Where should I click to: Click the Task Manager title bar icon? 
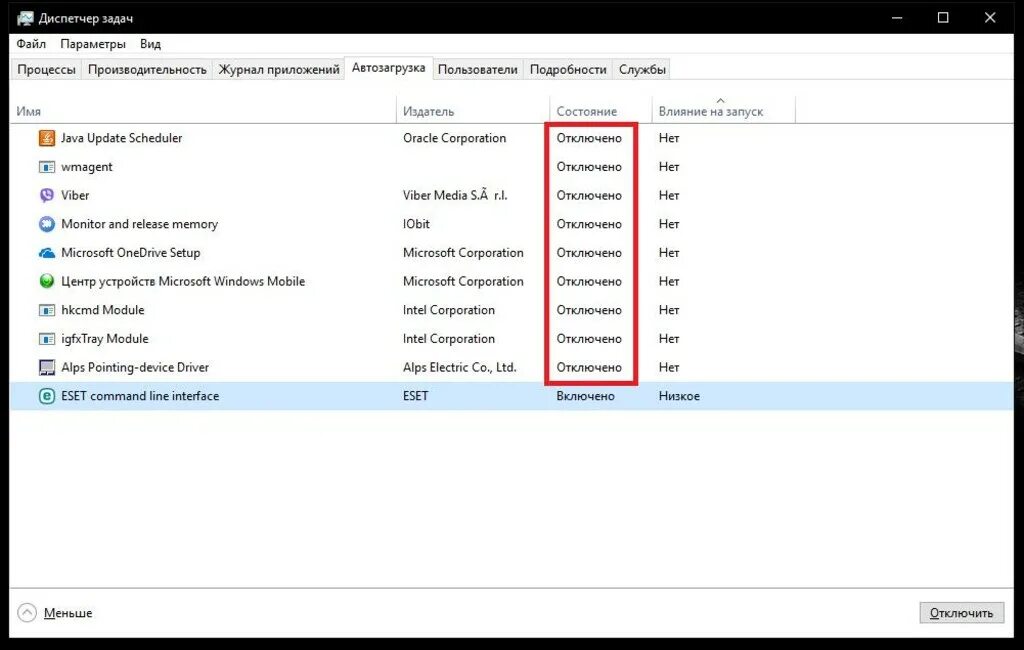click(x=25, y=18)
